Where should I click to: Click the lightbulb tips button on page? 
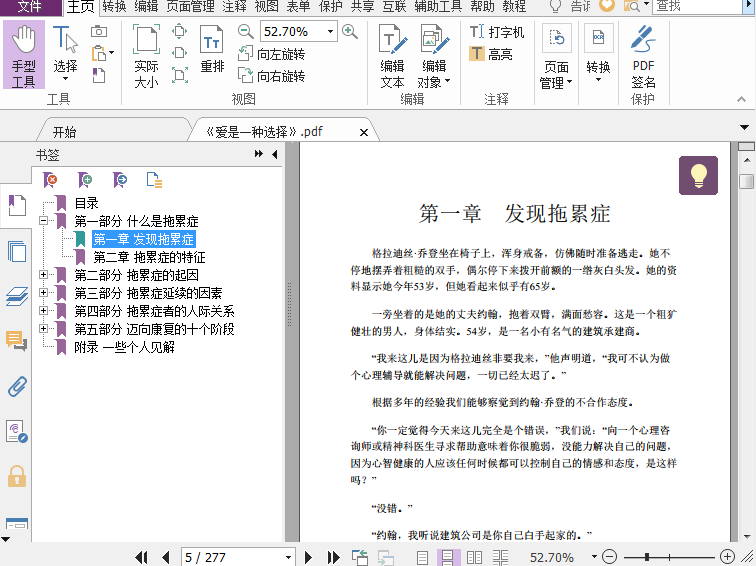(x=698, y=175)
